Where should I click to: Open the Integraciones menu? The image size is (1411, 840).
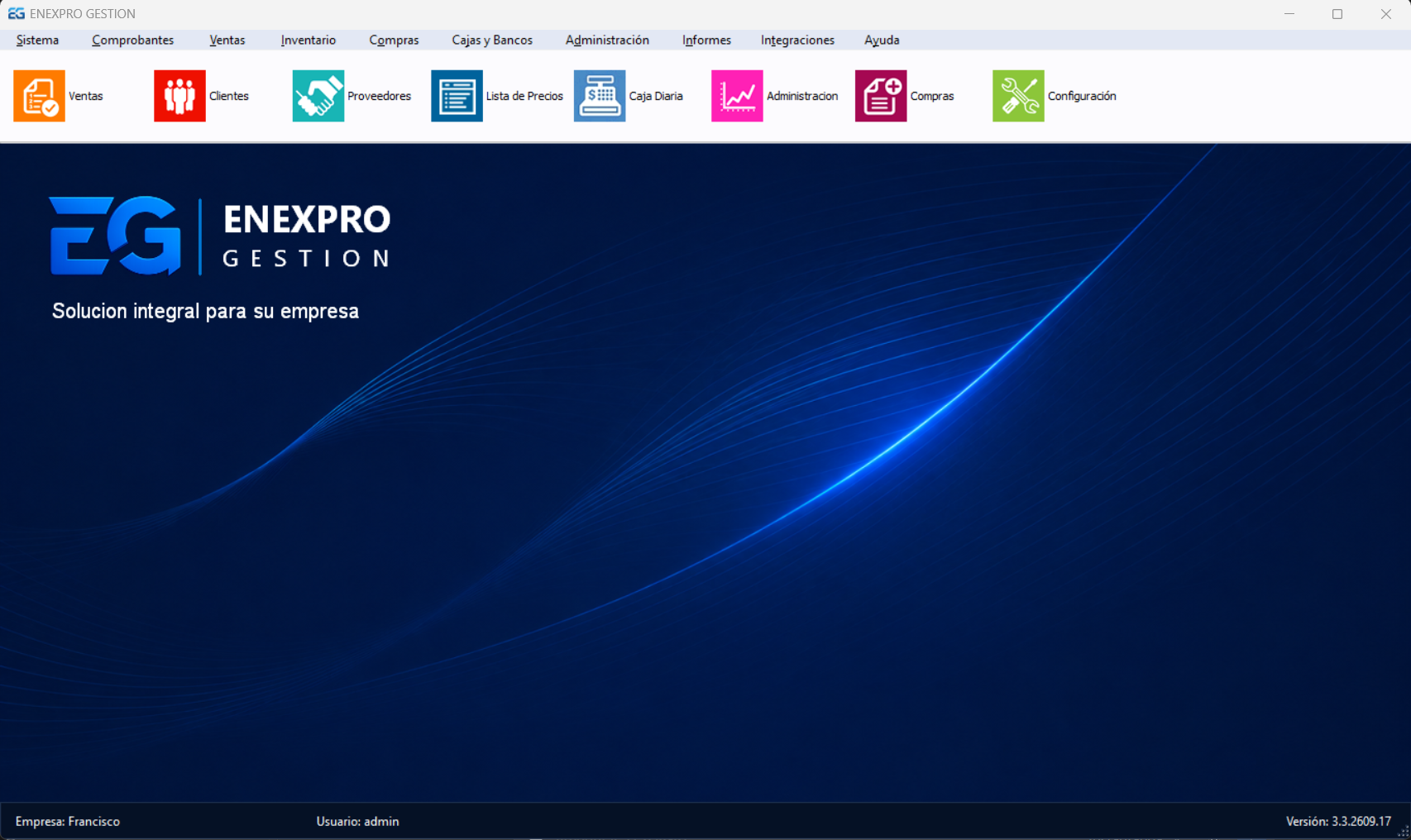(797, 40)
